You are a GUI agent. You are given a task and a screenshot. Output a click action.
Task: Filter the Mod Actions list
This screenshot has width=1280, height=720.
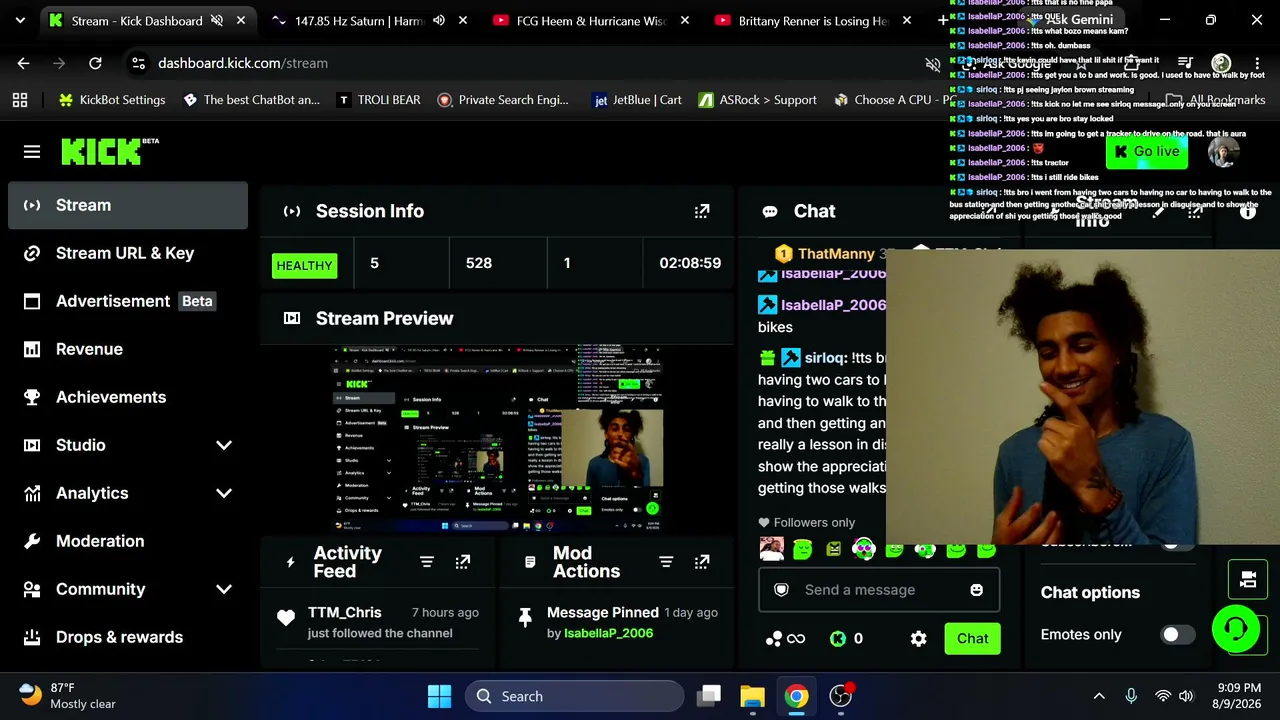pos(666,562)
